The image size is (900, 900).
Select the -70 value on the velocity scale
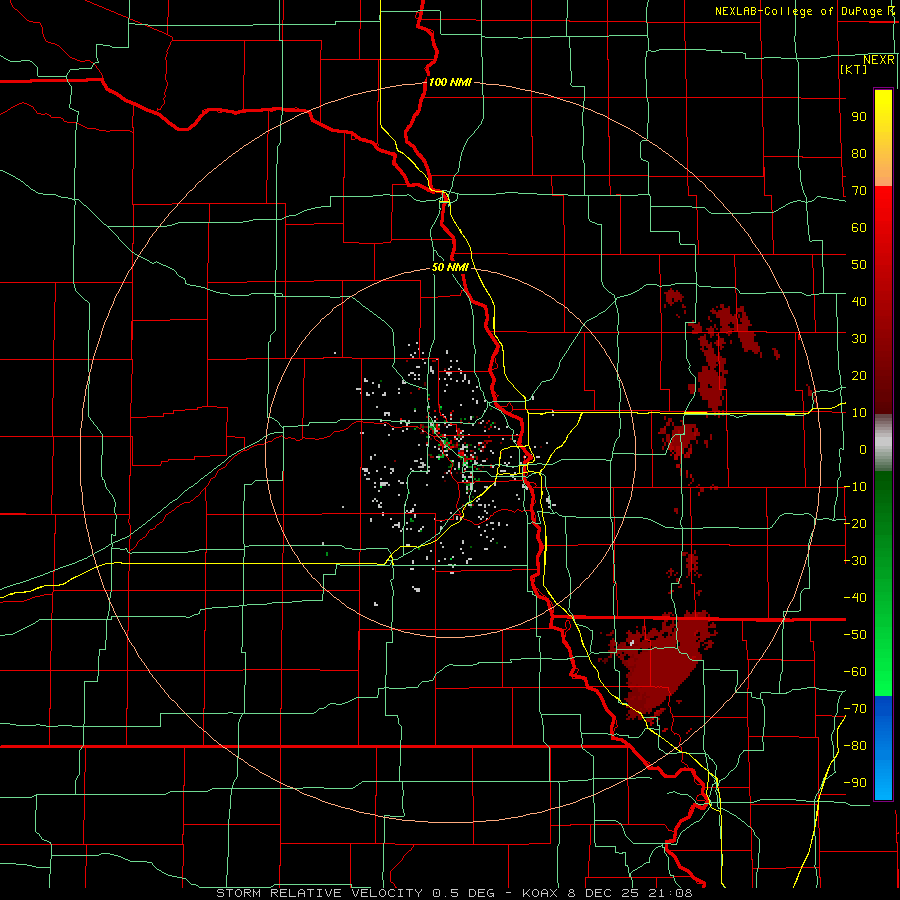click(x=855, y=709)
